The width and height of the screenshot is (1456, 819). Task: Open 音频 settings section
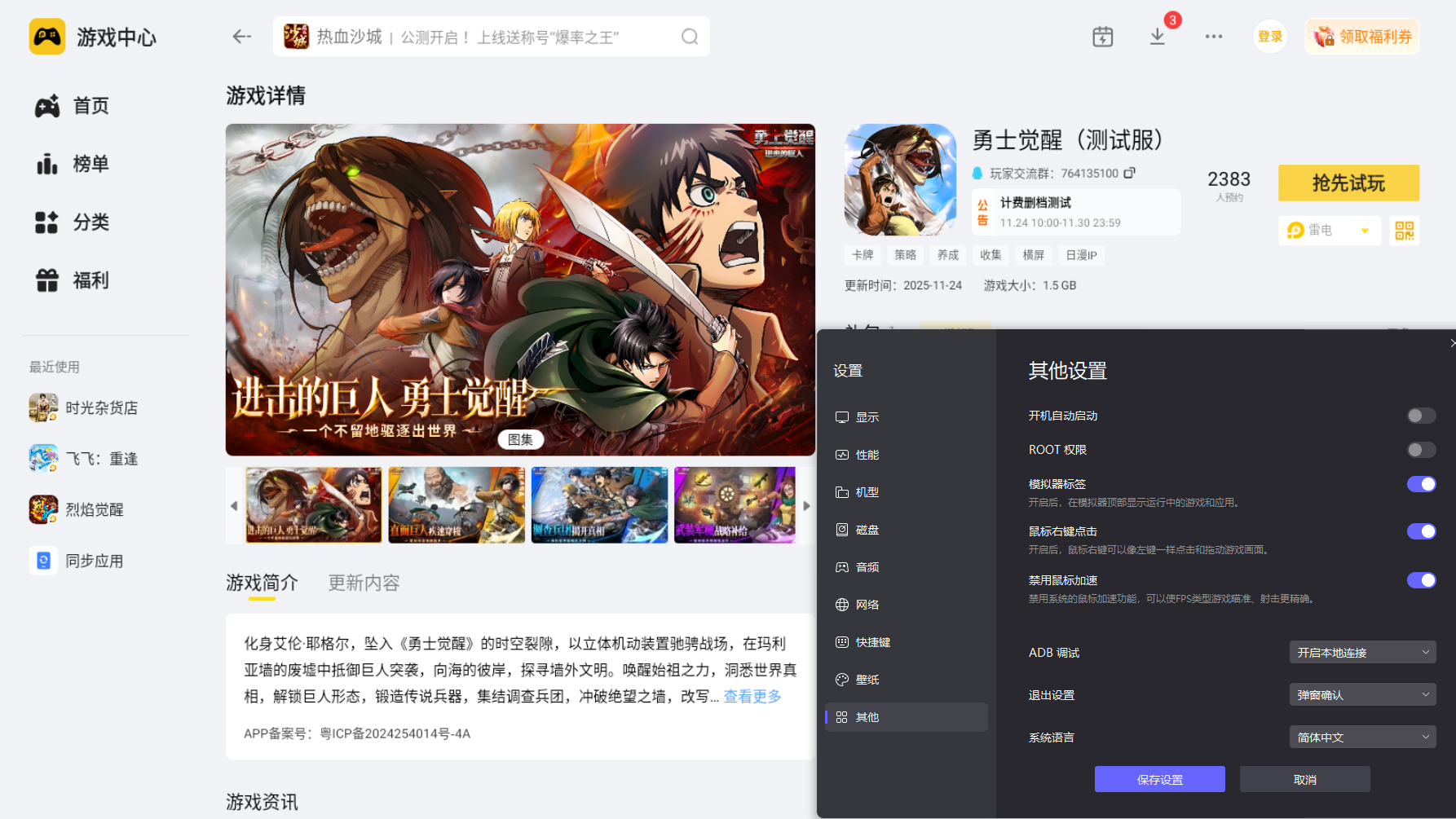point(907,567)
